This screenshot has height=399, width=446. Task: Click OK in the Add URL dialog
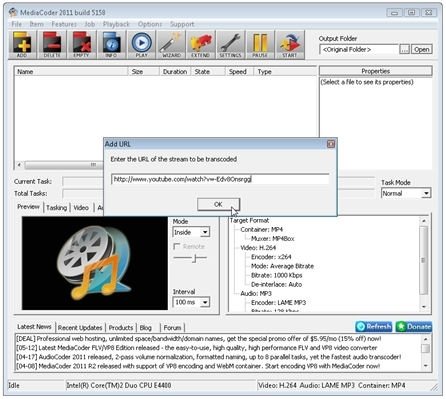[x=218, y=204]
